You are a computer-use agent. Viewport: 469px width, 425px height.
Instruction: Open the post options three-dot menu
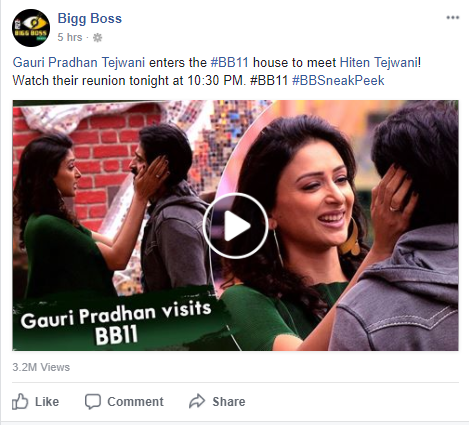coord(453,18)
